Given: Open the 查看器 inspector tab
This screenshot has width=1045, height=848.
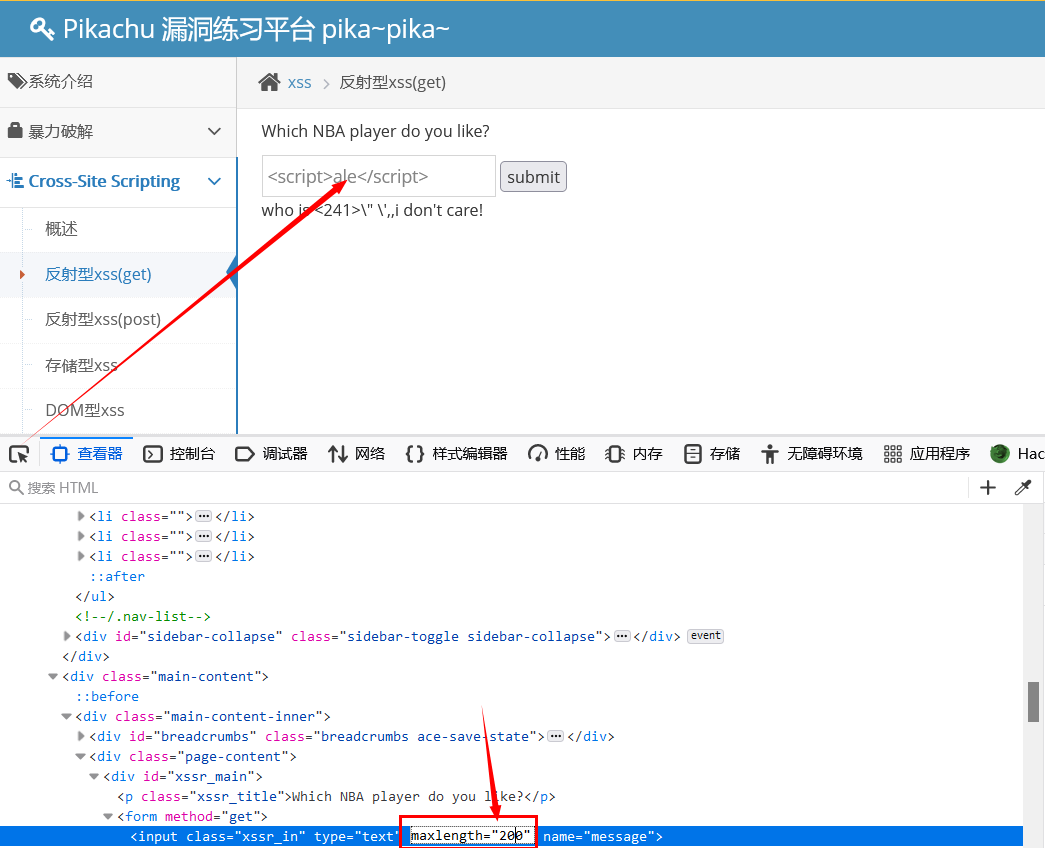Looking at the screenshot, I should tap(87, 454).
